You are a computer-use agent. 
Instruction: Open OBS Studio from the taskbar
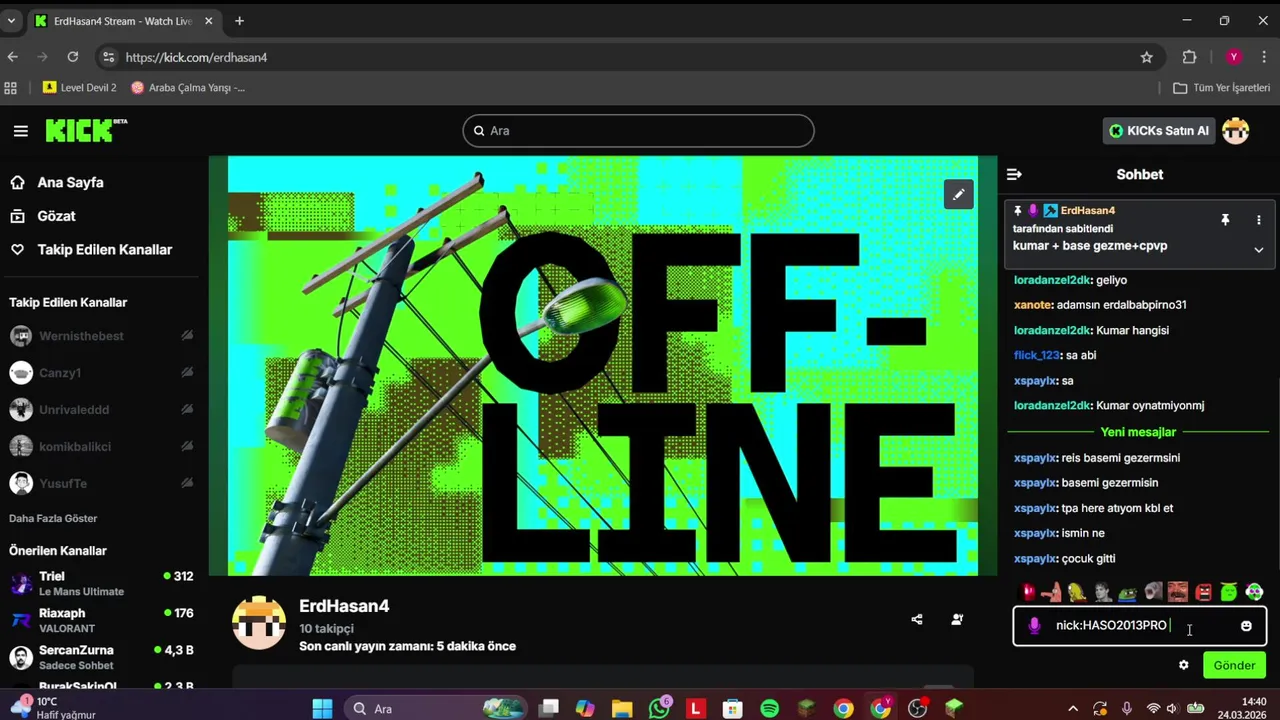click(x=917, y=708)
